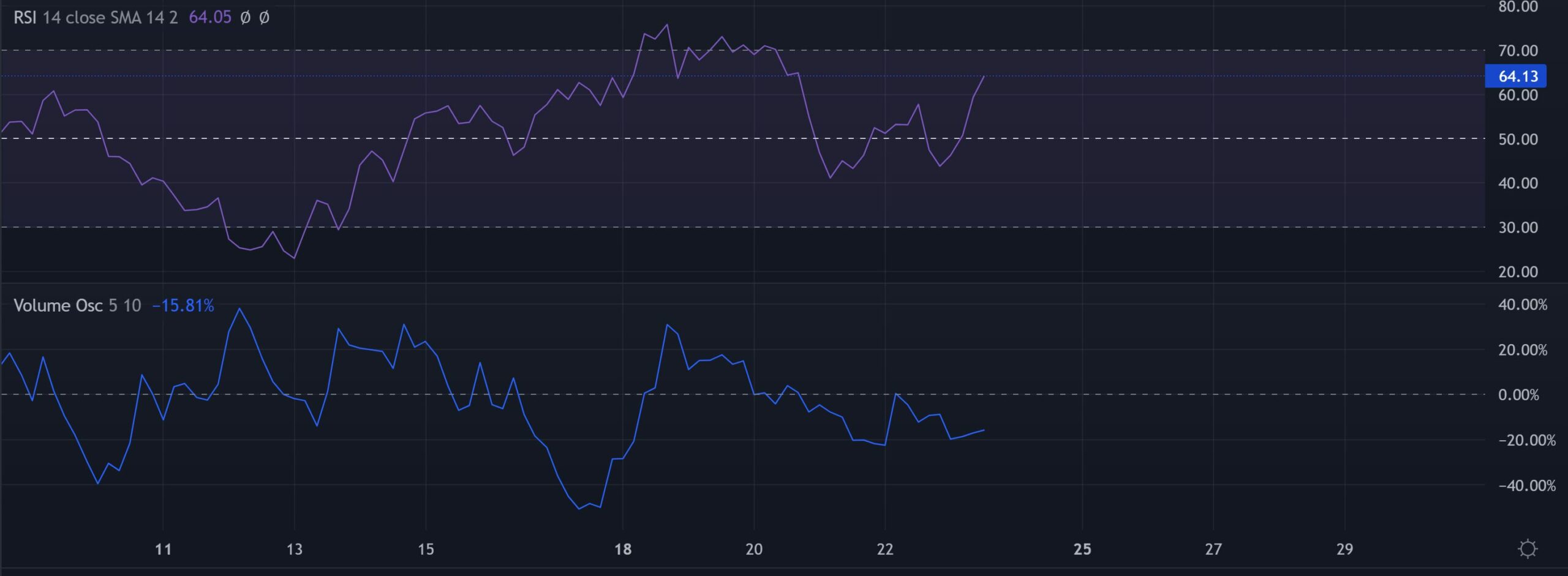Click date 25 on time axis
The width and height of the screenshot is (1568, 576).
[x=1082, y=549]
